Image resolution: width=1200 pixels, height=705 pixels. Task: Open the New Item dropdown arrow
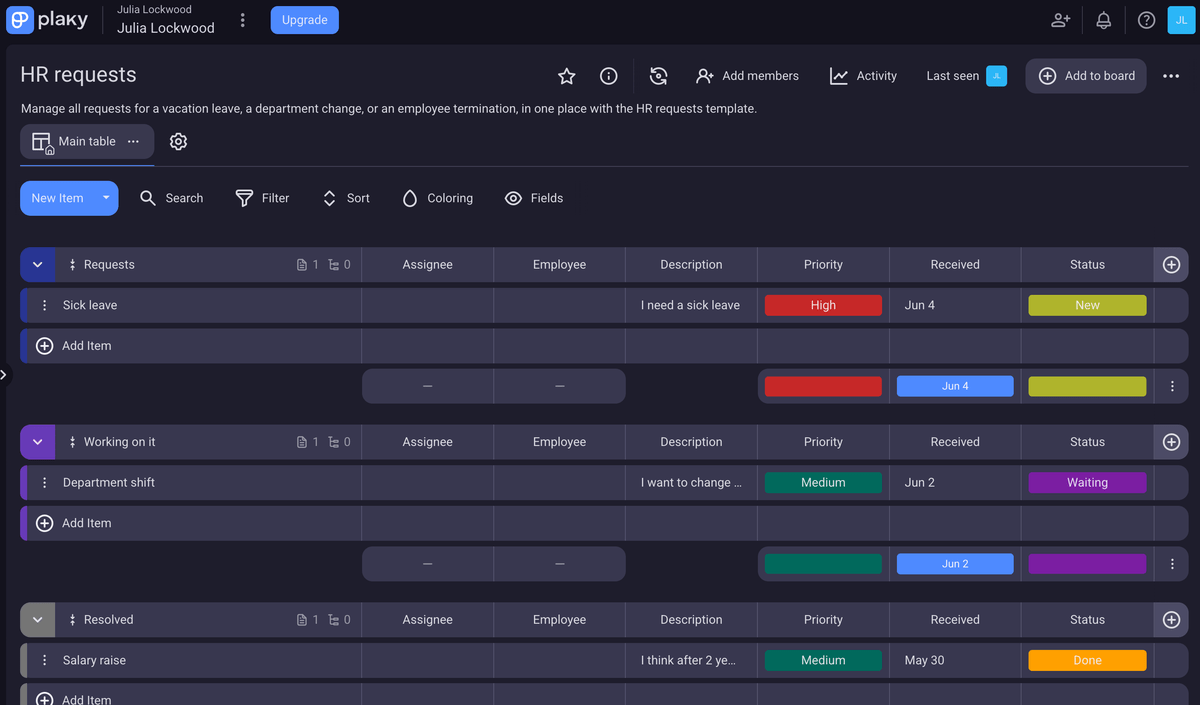pyautogui.click(x=106, y=198)
